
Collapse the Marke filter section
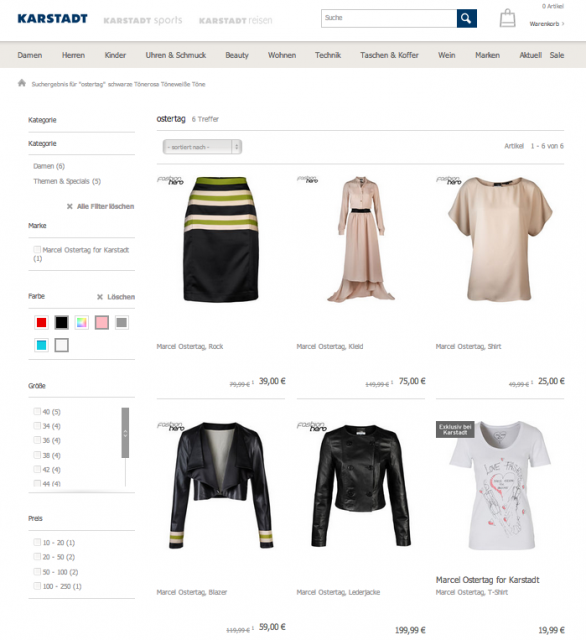point(37,226)
